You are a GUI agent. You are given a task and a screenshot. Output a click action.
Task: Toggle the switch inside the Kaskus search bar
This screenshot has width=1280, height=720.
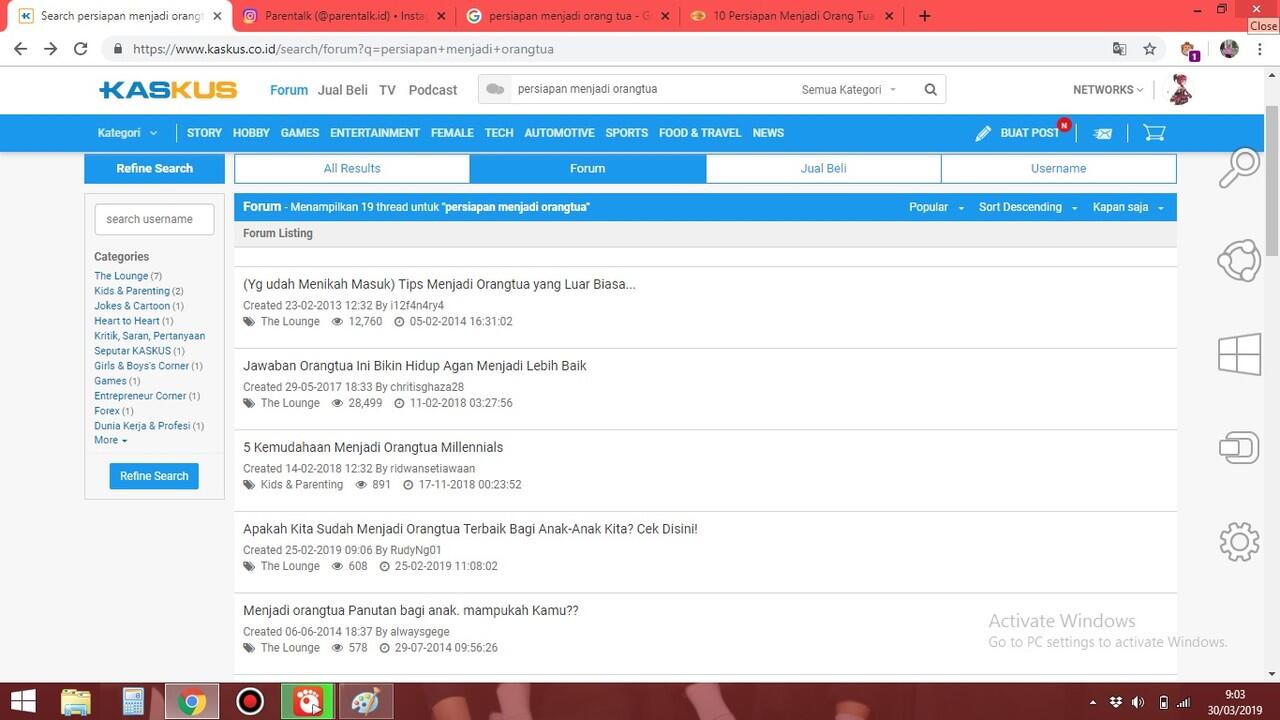pyautogui.click(x=494, y=89)
